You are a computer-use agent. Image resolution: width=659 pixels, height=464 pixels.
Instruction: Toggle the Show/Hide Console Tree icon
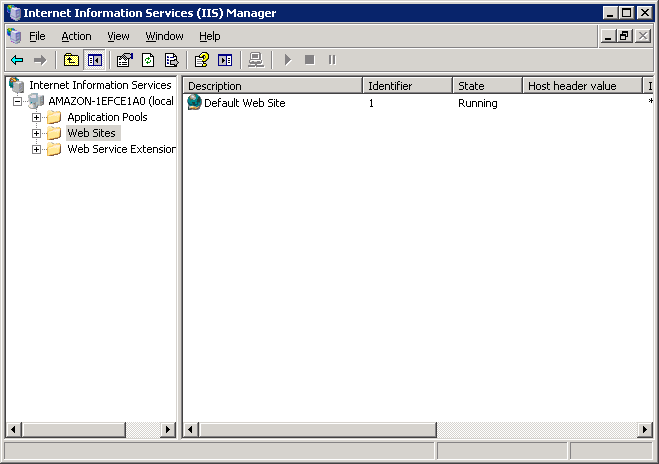[95, 60]
